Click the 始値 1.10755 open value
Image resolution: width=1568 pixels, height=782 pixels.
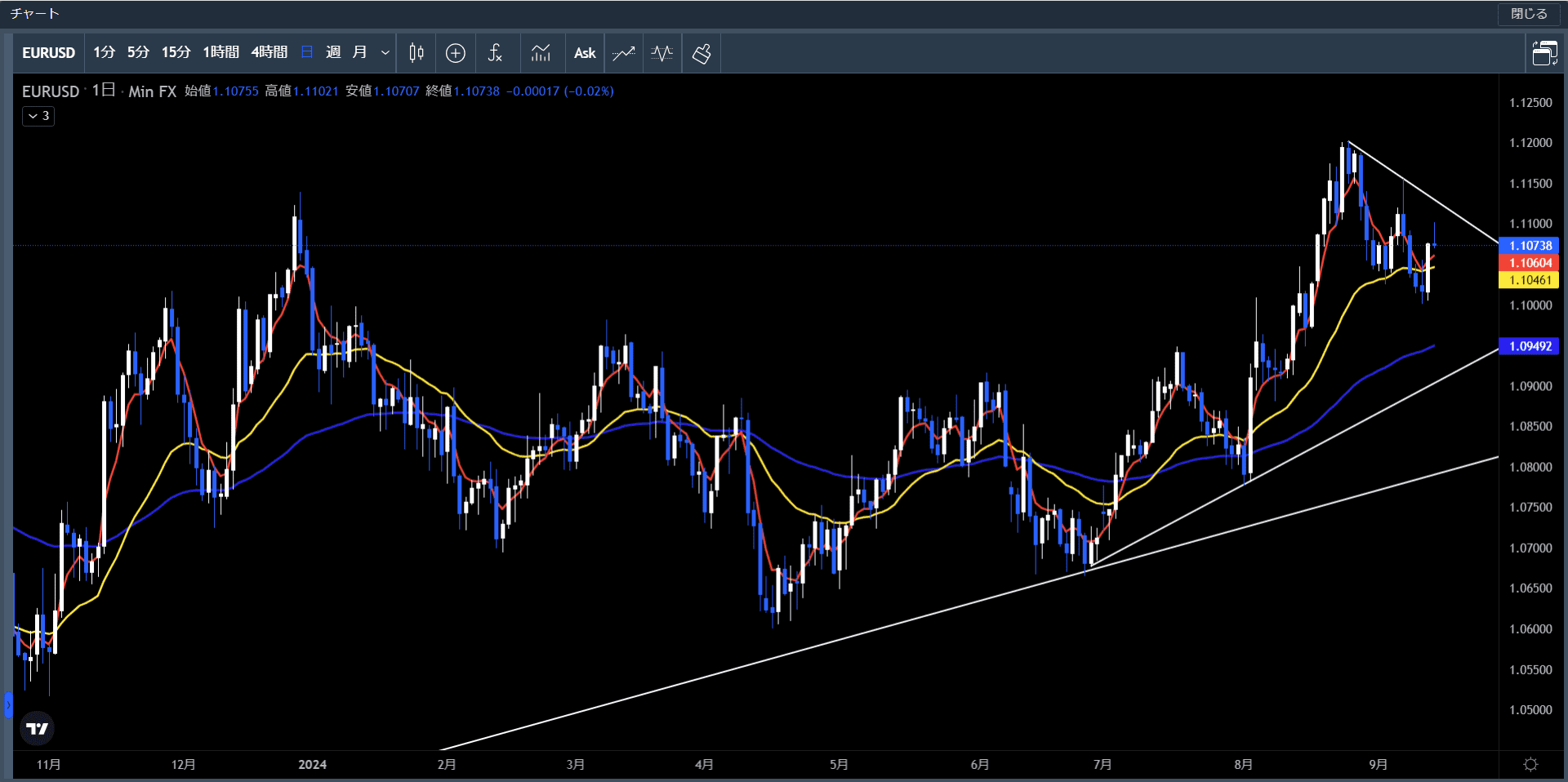[221, 91]
